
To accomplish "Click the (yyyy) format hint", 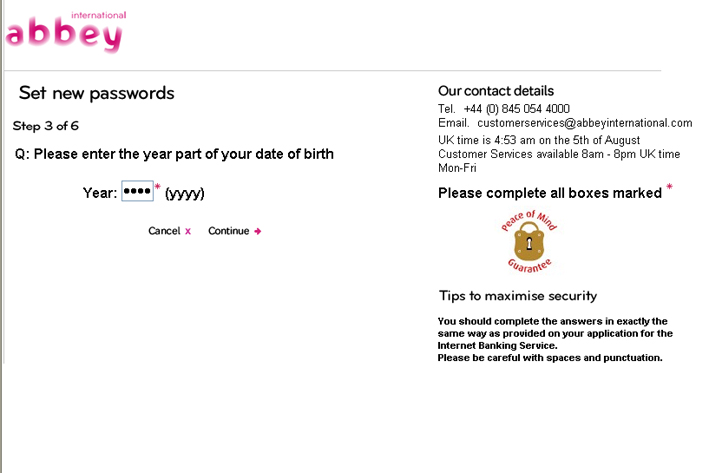I will [184, 194].
